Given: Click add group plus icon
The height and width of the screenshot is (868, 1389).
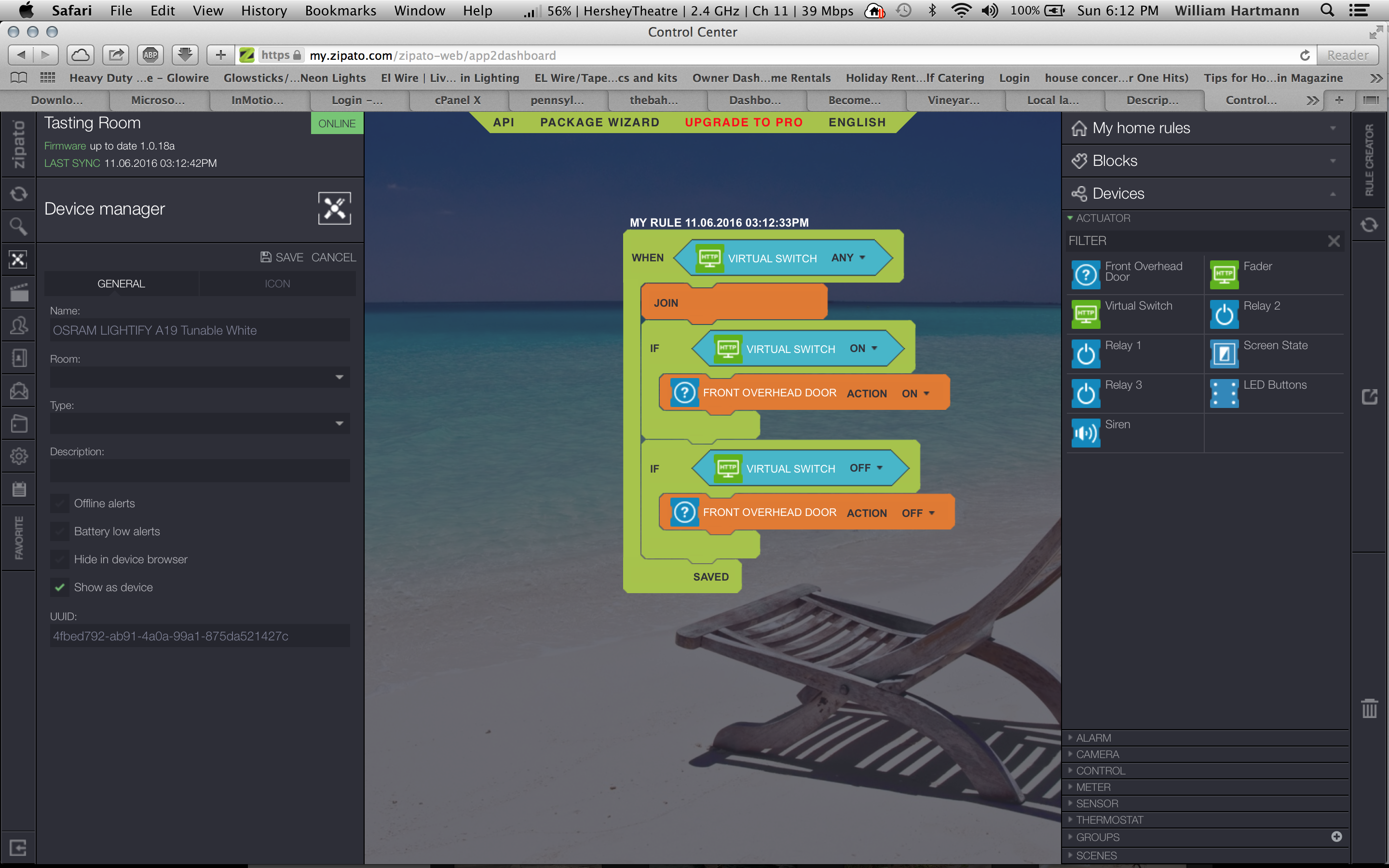Looking at the screenshot, I should click(1336, 837).
